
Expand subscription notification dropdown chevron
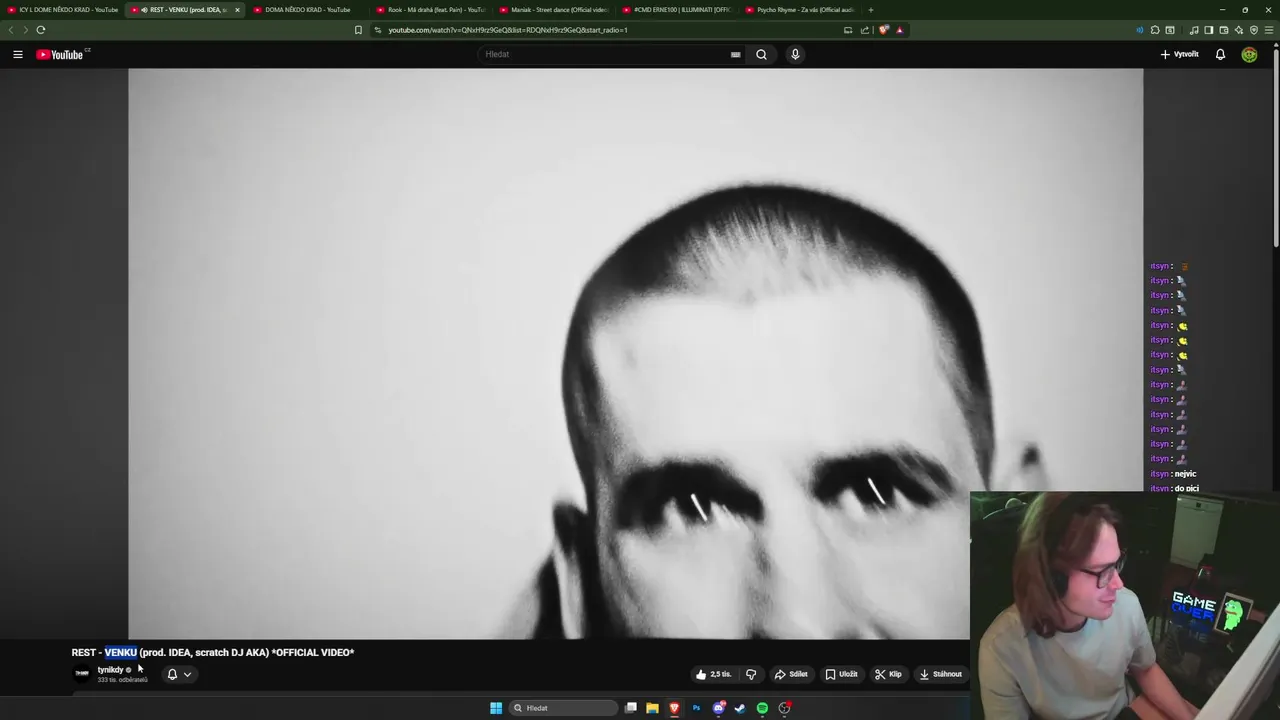click(187, 674)
